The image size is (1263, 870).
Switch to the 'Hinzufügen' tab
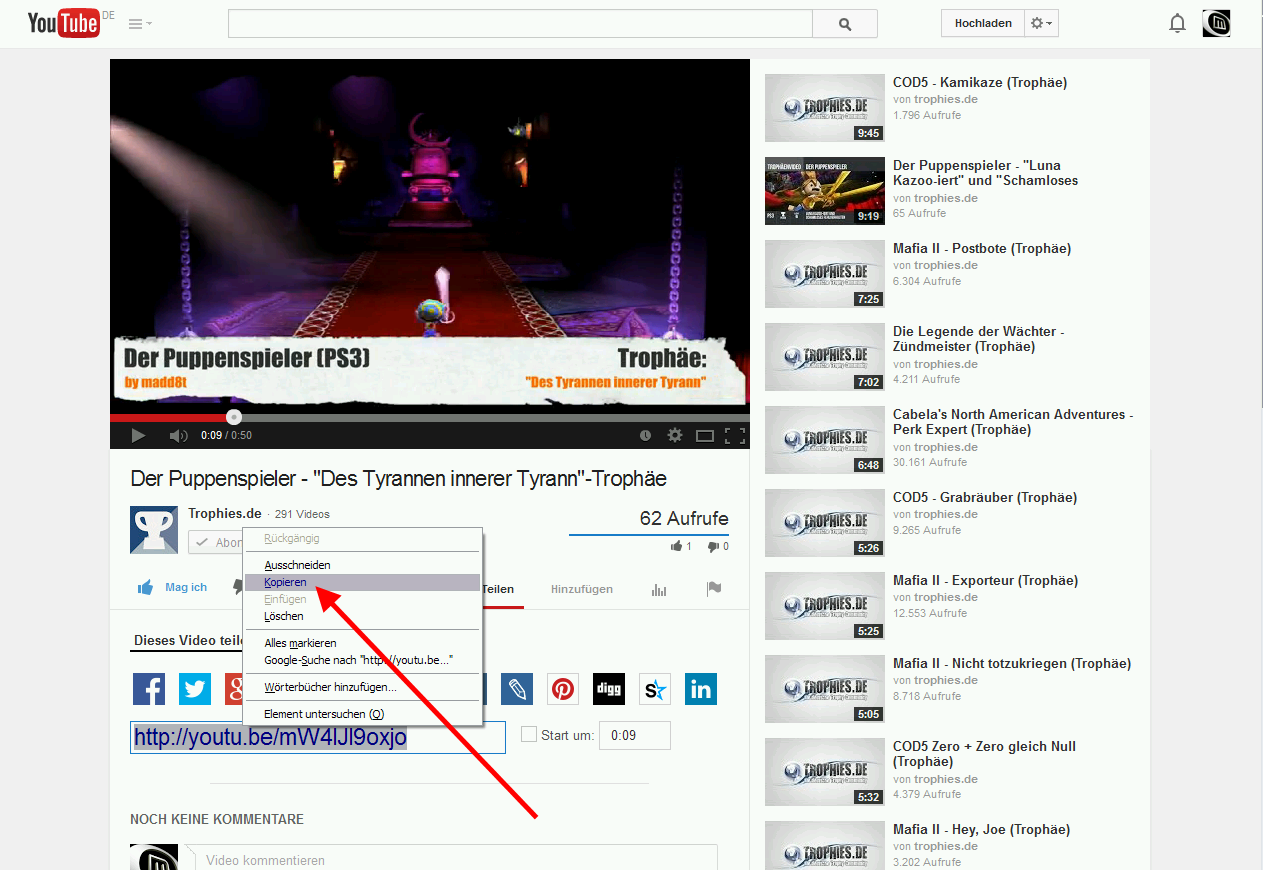tap(581, 590)
